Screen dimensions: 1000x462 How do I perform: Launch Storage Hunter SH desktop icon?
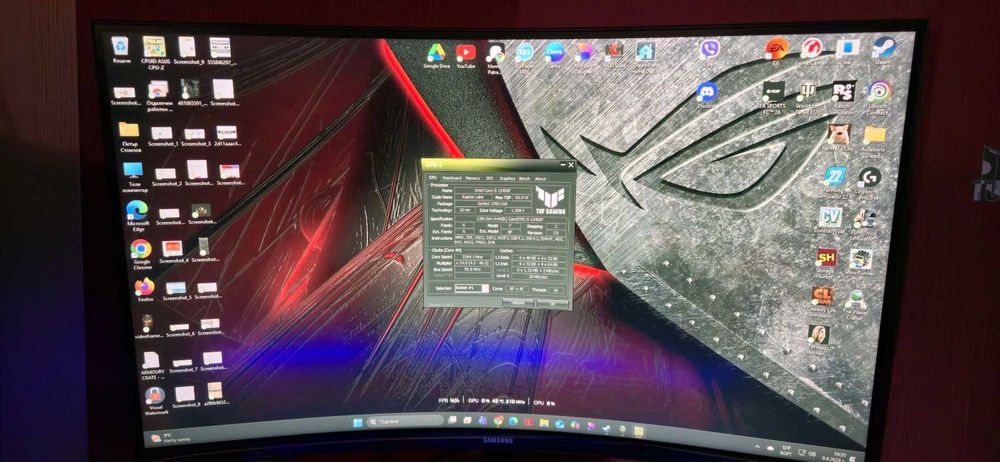click(827, 263)
